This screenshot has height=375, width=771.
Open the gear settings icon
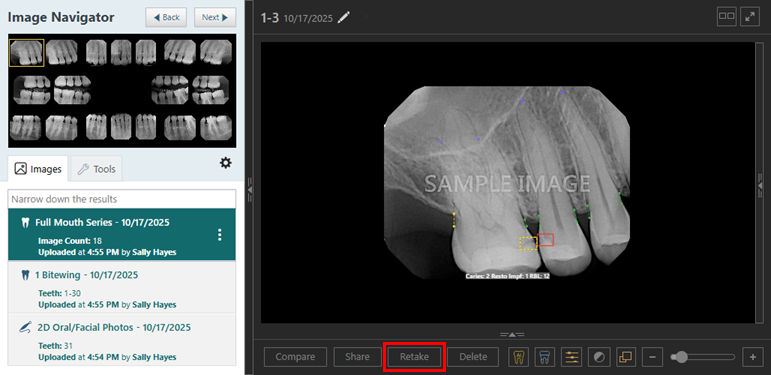[225, 163]
